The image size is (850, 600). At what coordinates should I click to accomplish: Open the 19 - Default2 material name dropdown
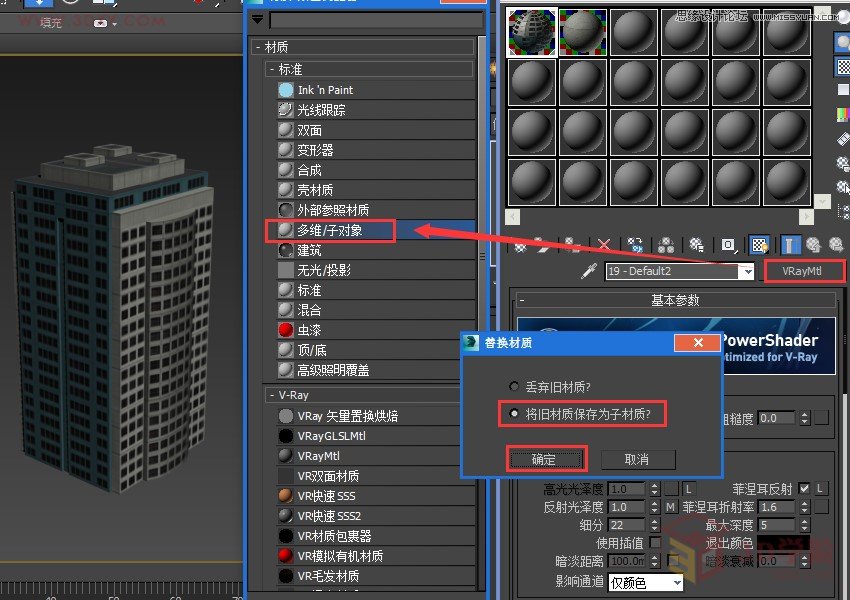[745, 272]
